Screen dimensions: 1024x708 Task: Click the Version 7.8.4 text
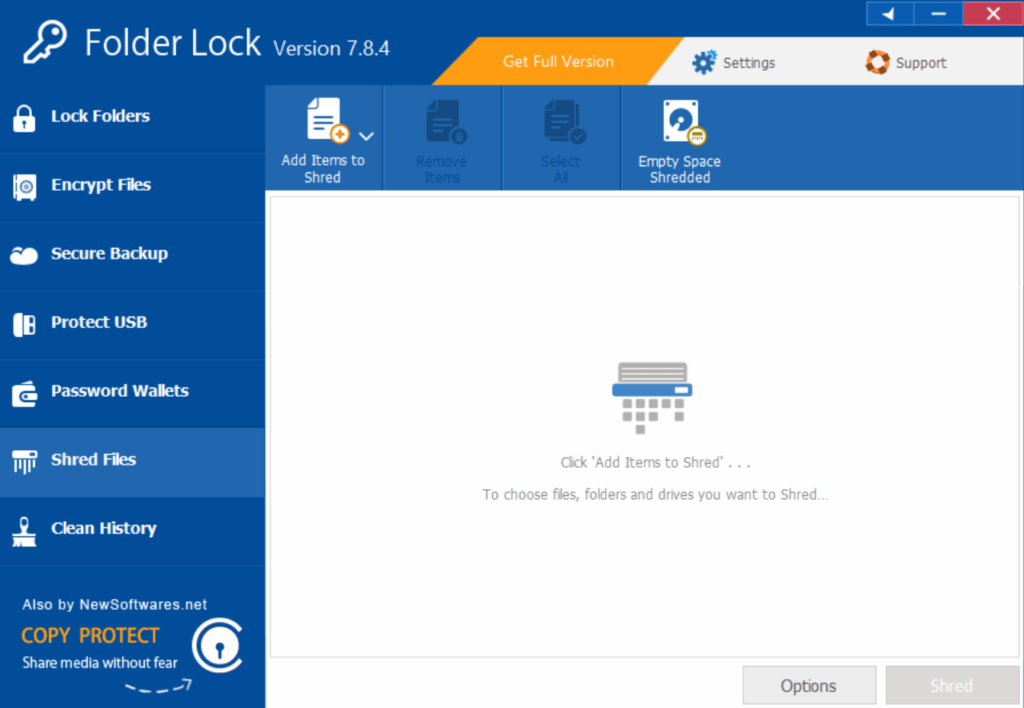click(331, 48)
